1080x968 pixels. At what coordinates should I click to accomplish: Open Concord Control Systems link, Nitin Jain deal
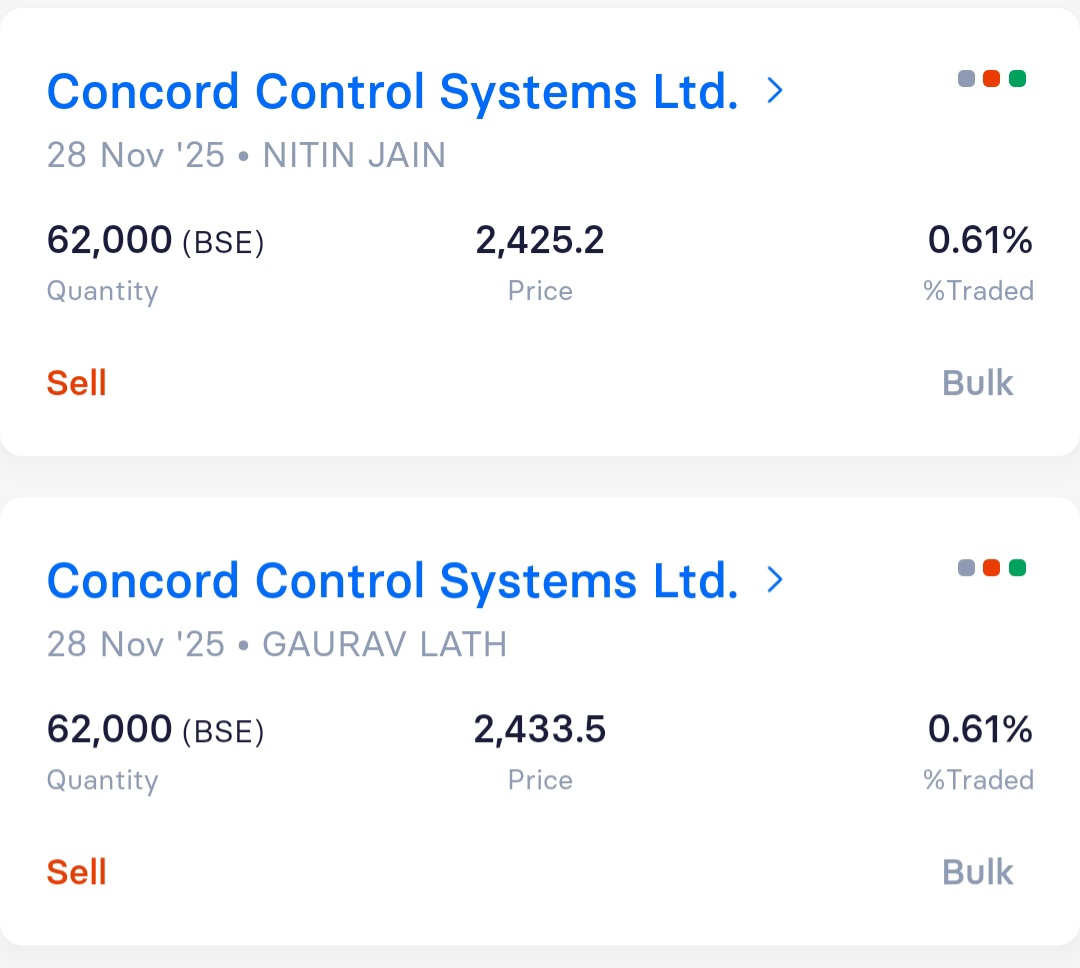point(392,92)
